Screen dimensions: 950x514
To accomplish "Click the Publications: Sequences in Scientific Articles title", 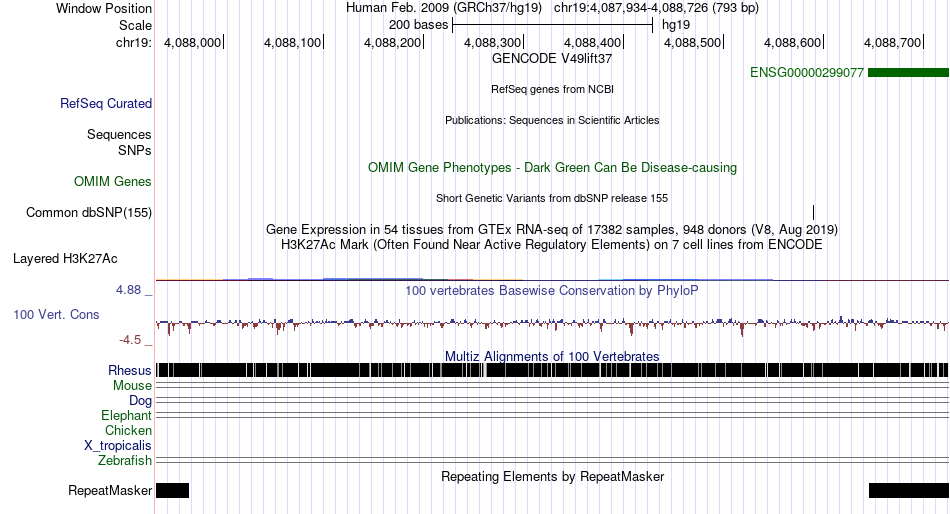I will (x=552, y=120).
